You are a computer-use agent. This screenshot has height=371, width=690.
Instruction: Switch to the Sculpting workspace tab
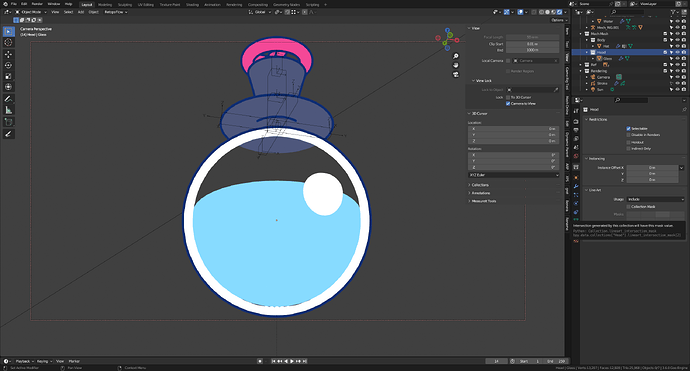125,4
